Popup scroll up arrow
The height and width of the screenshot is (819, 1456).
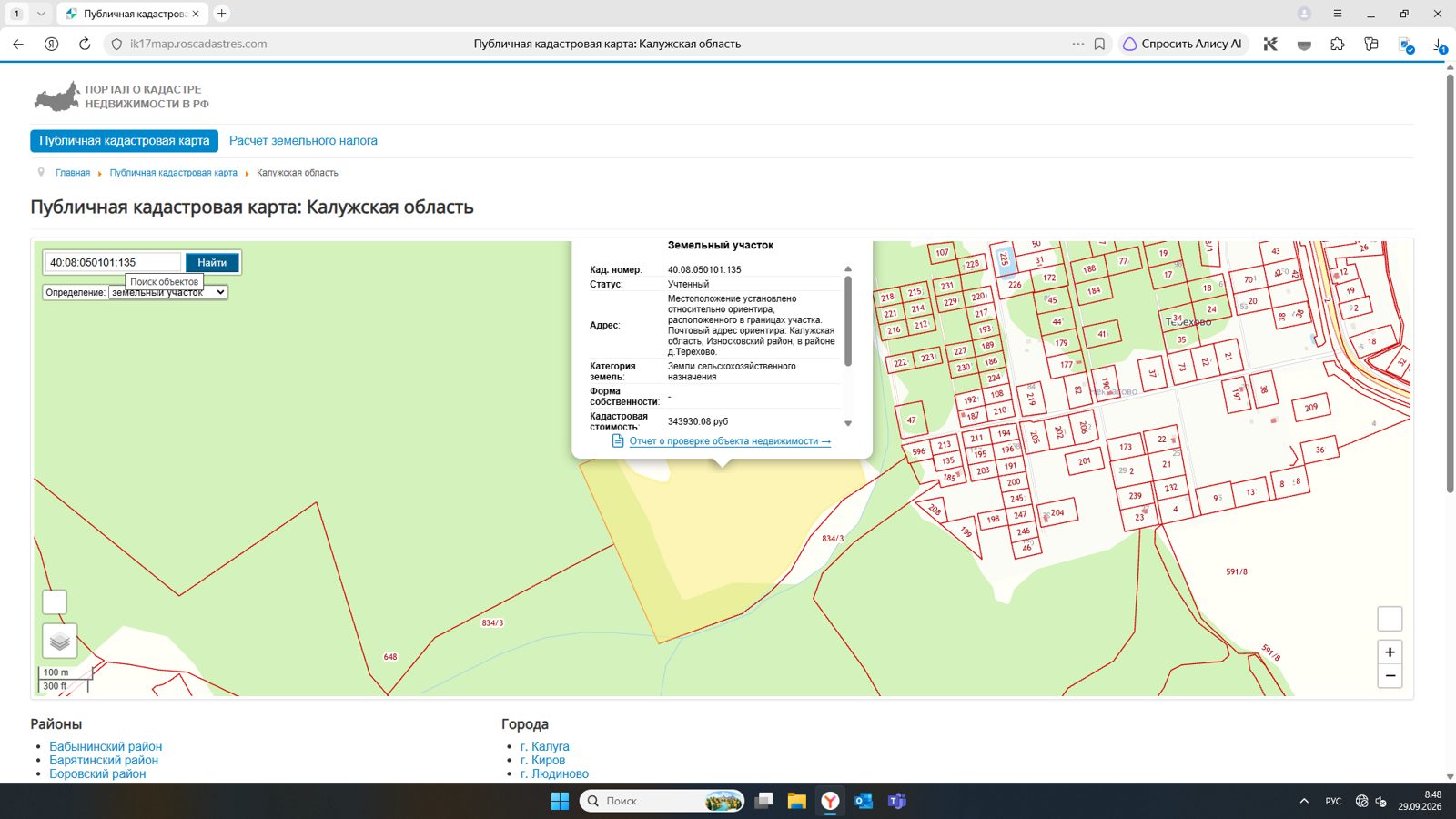[x=848, y=269]
